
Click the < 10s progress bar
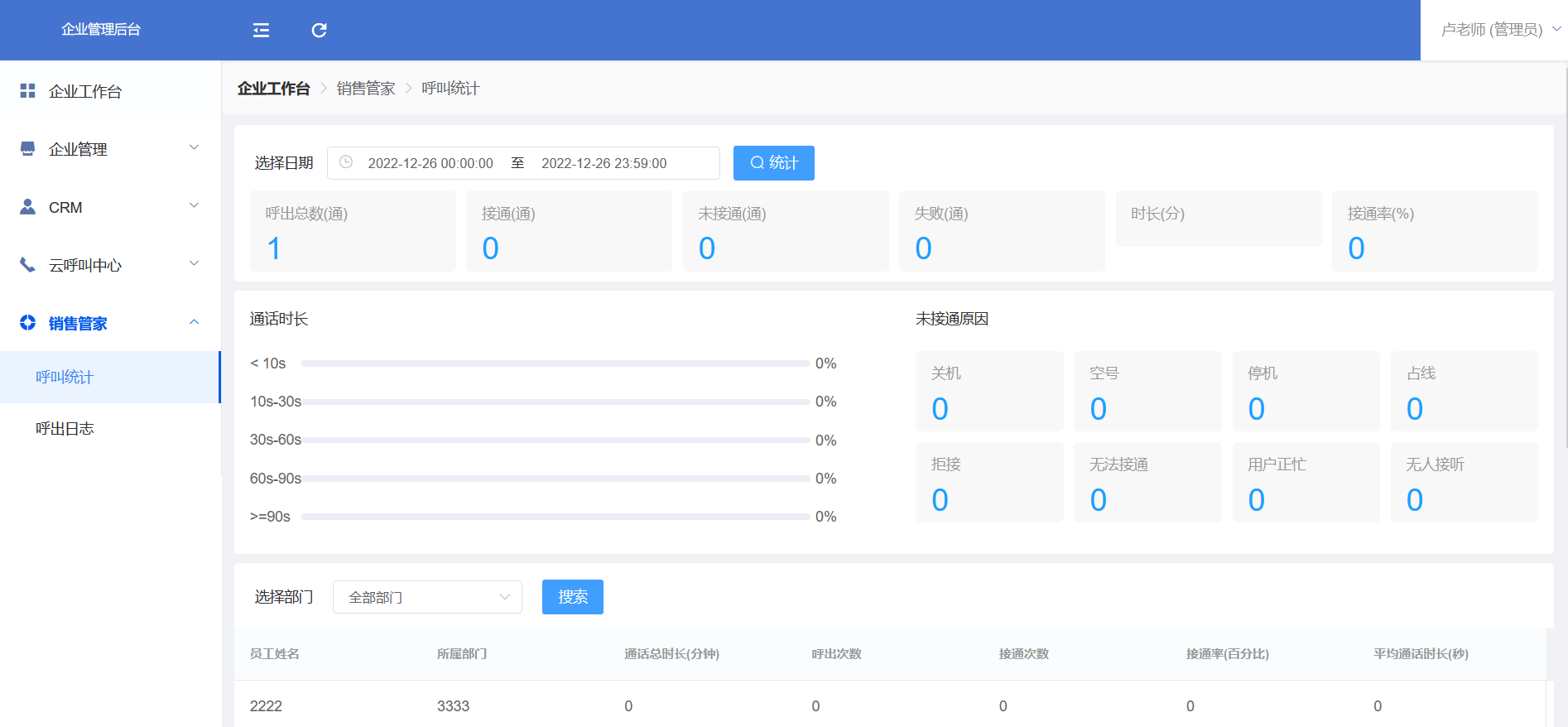556,363
